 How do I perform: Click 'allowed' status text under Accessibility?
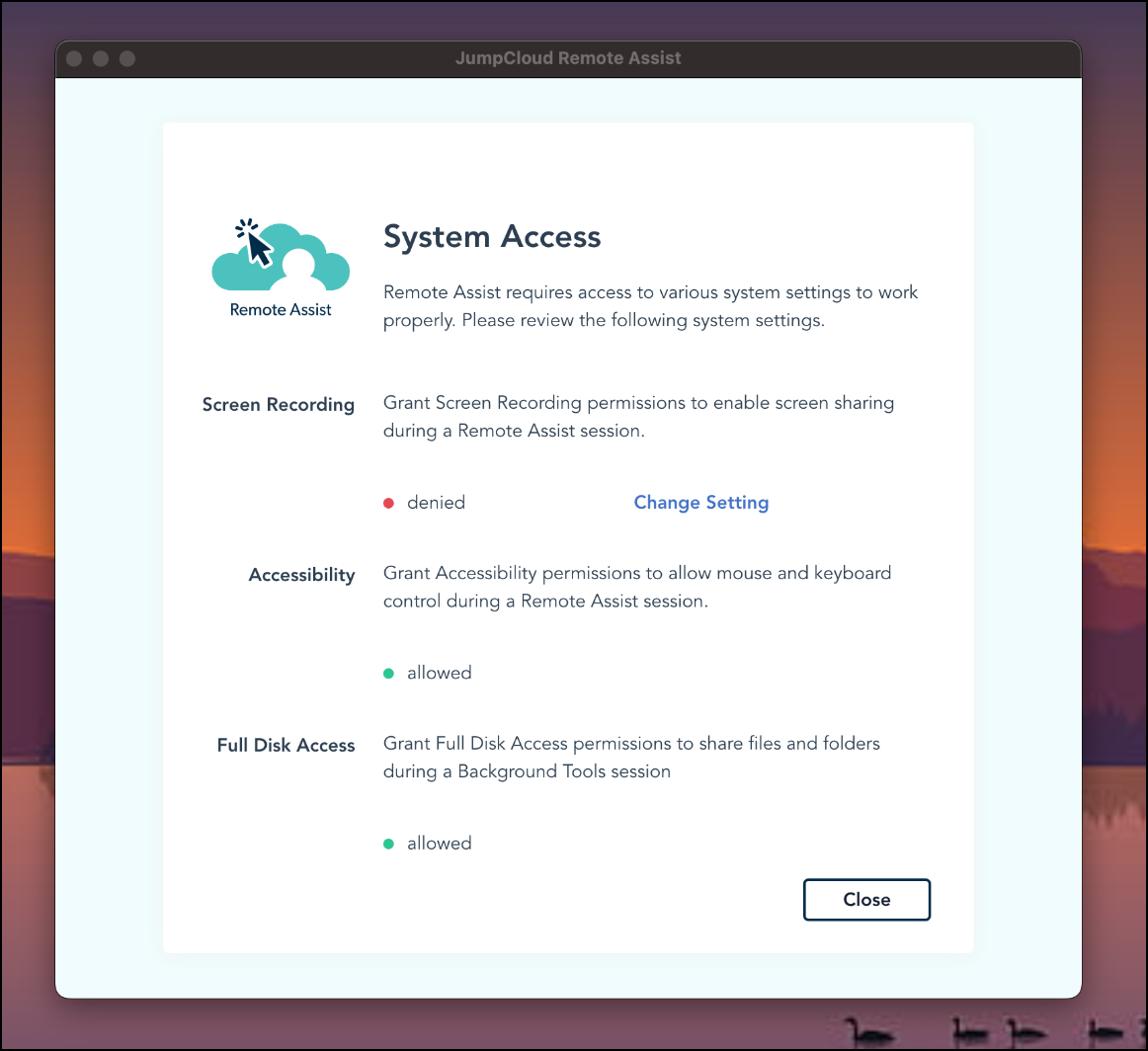pyautogui.click(x=439, y=674)
